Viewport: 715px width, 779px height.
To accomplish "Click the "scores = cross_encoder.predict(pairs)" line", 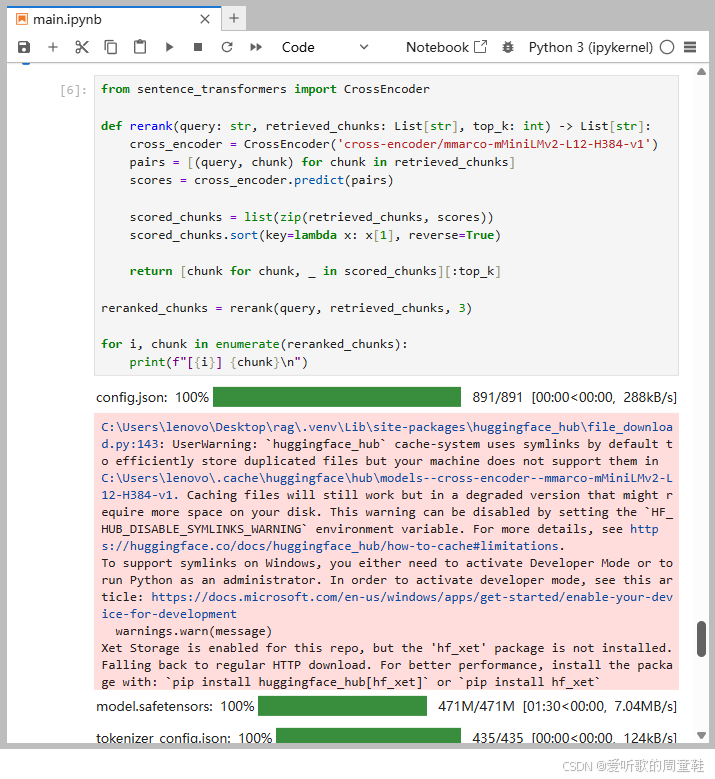I will coord(261,180).
